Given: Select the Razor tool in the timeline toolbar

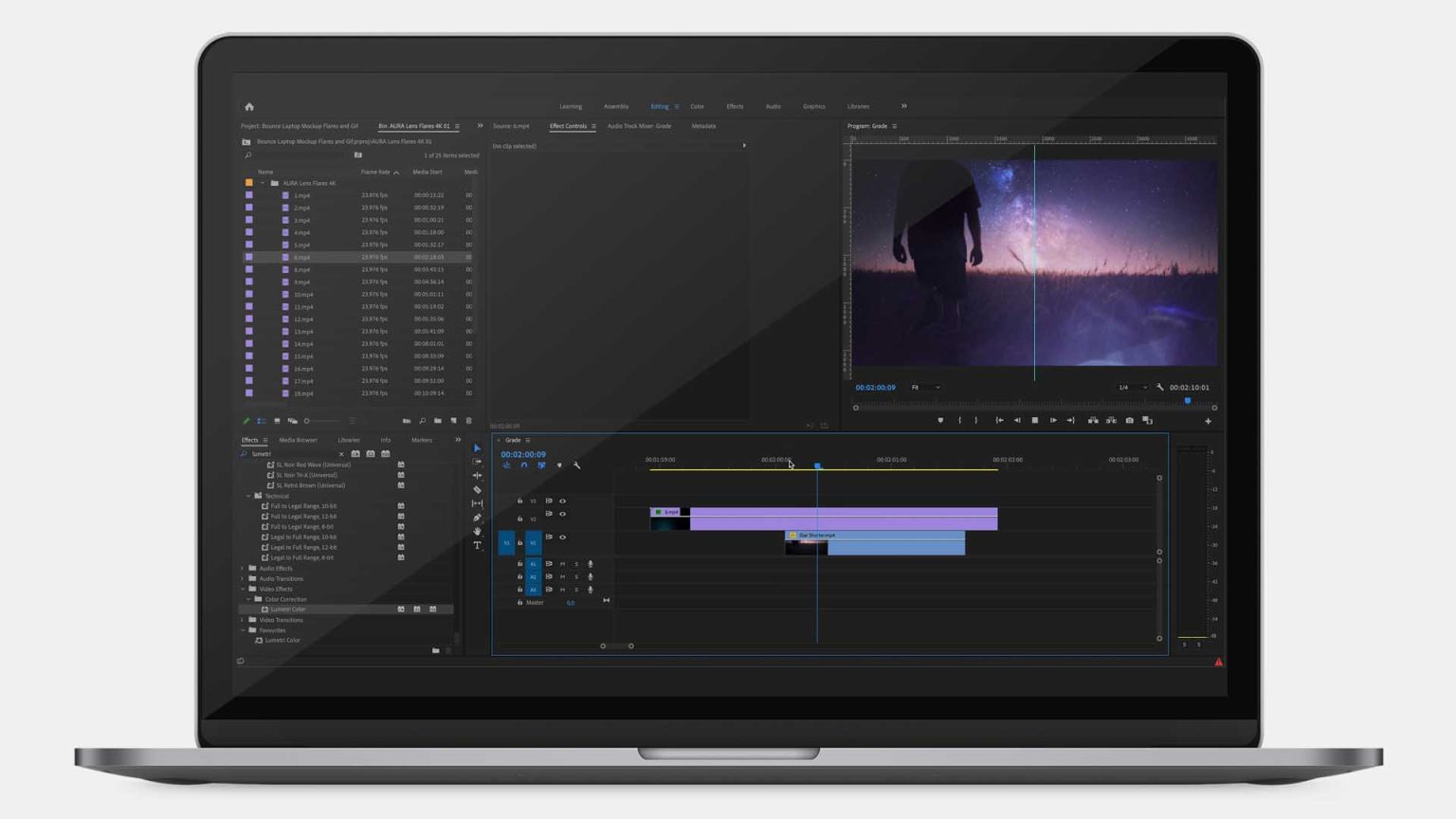Looking at the screenshot, I should coord(477,490).
